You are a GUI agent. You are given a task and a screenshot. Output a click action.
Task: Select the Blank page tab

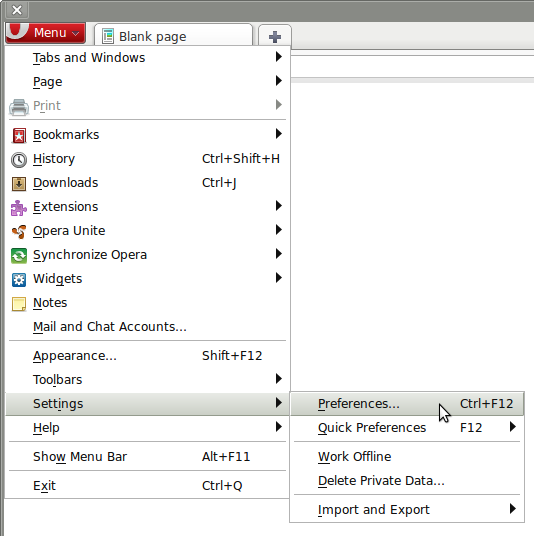pos(174,36)
